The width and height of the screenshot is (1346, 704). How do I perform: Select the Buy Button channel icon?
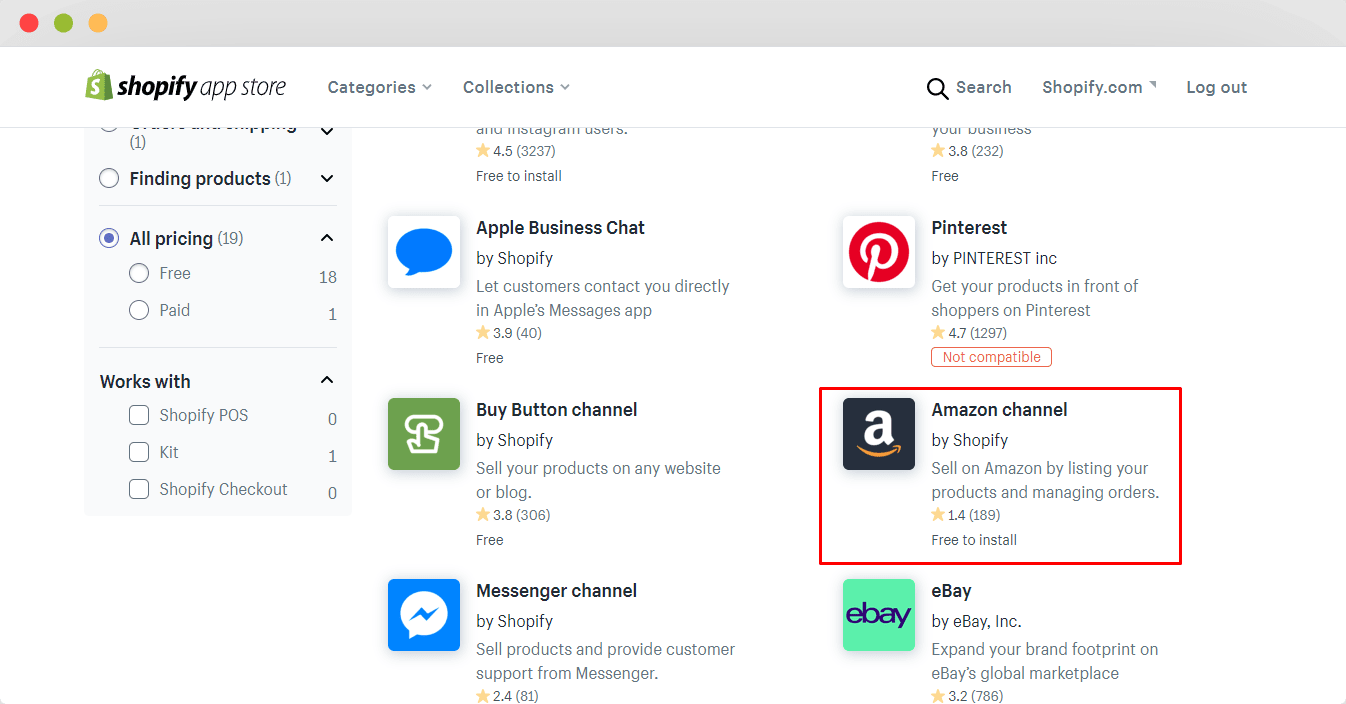[424, 434]
